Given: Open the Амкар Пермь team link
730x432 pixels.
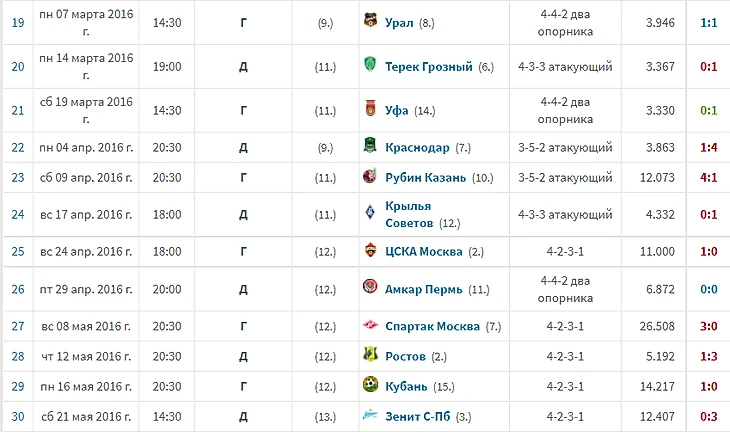Looking at the screenshot, I should coord(424,290).
